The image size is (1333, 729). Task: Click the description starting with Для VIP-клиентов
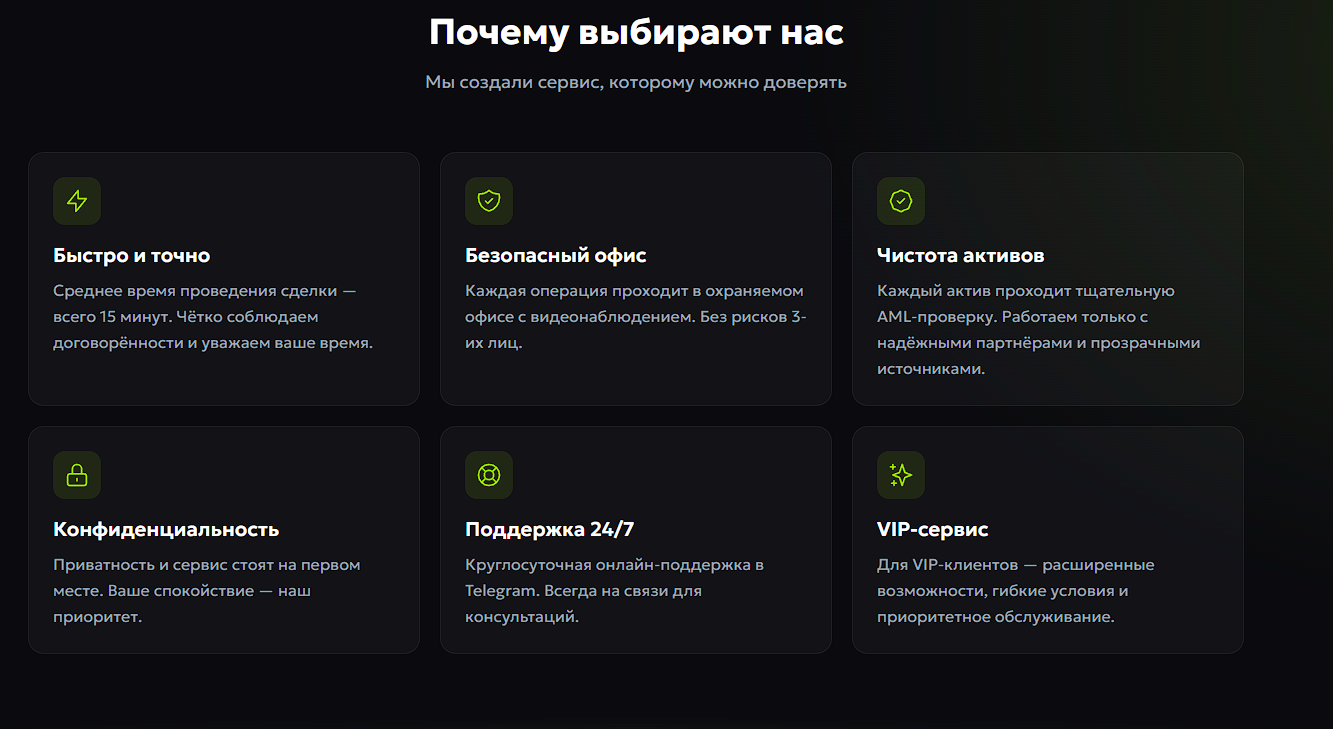click(x=1016, y=590)
